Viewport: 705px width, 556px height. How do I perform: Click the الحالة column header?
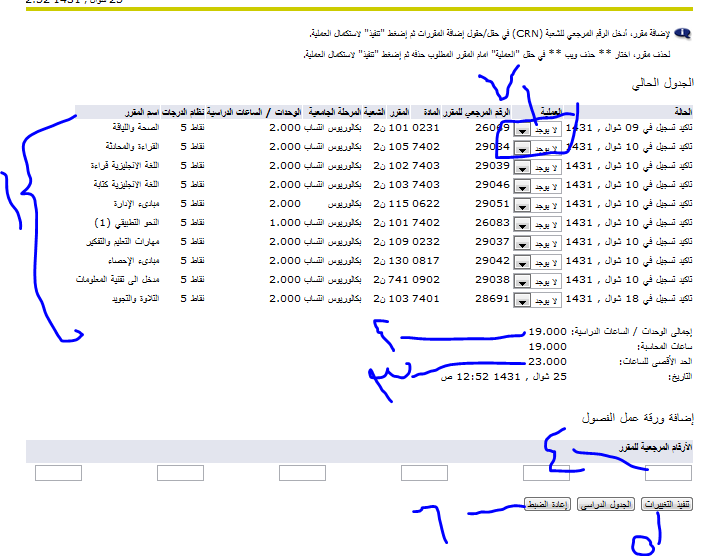click(x=683, y=111)
